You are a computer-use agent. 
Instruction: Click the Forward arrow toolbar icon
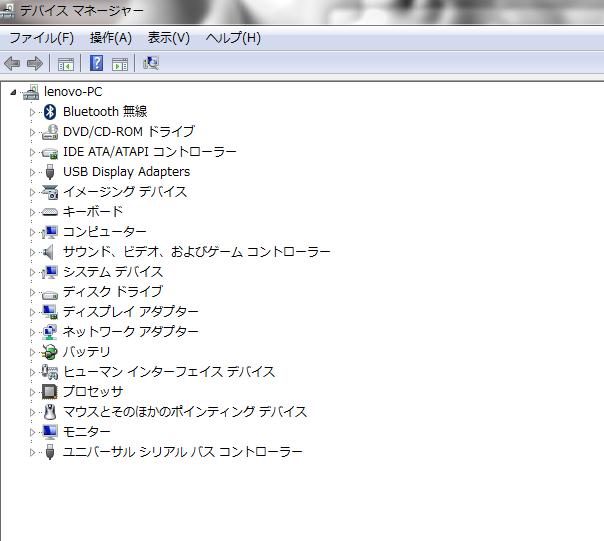tap(35, 63)
